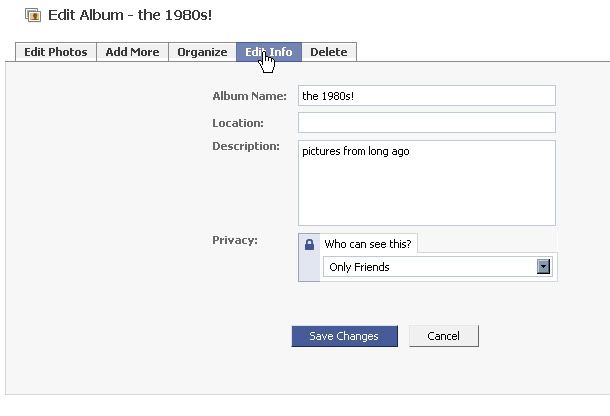Viewport: 610px width, 416px height.
Task: Click into the empty Location field
Action: 426,123
